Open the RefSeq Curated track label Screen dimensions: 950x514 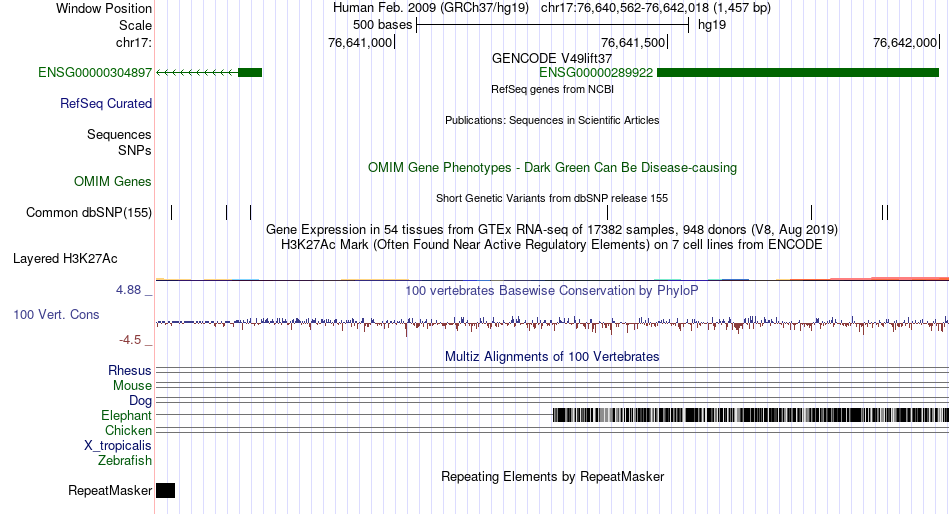106,104
